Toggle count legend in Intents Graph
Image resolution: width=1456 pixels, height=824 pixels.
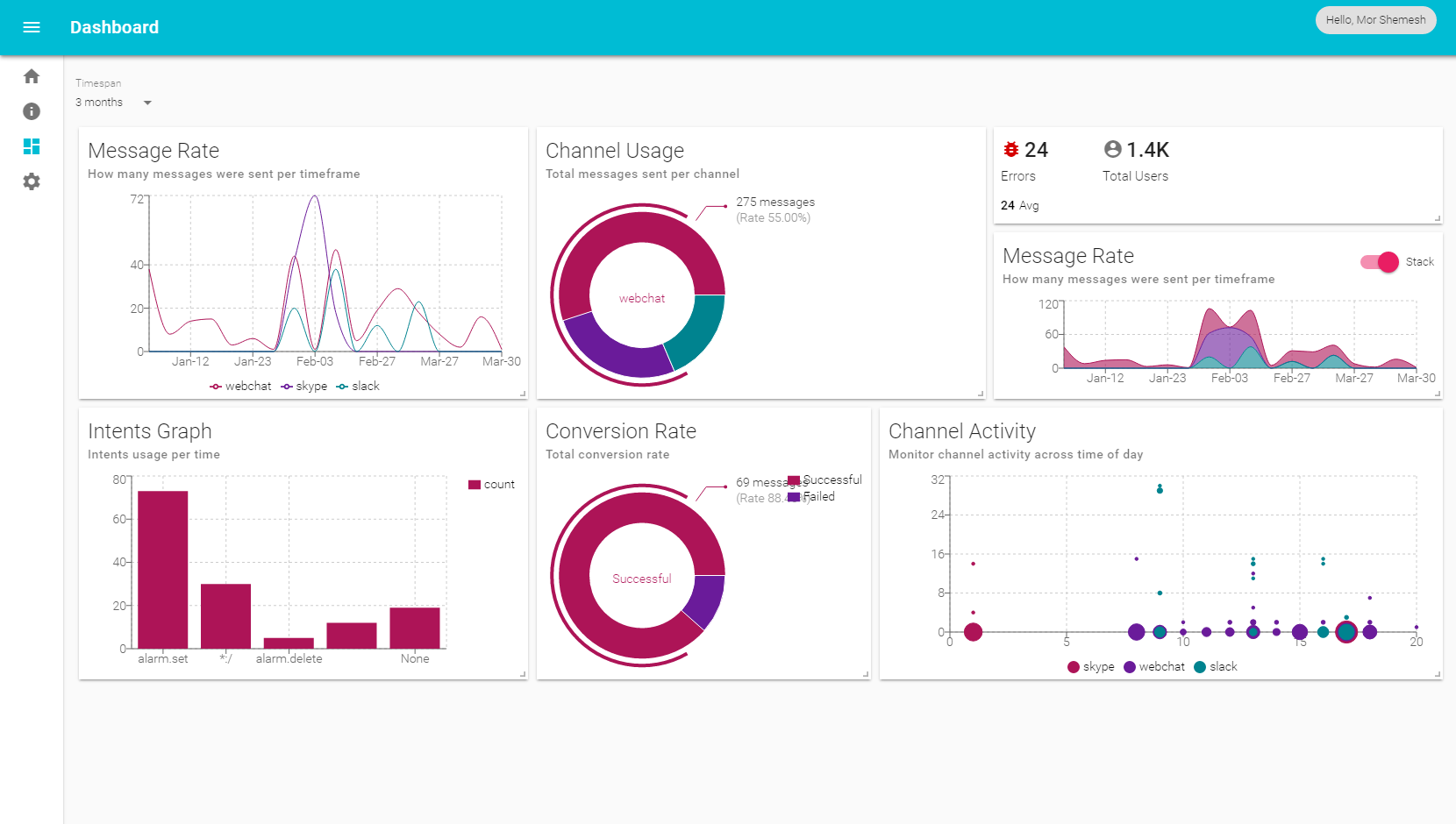pos(491,485)
